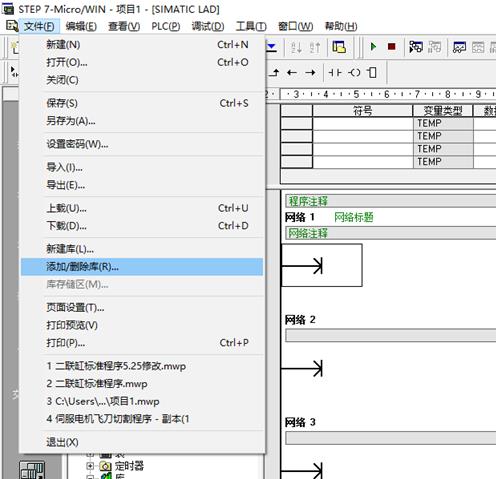The width and height of the screenshot is (496, 479).
Task: Open the 工具(T) menu
Action: [251, 26]
